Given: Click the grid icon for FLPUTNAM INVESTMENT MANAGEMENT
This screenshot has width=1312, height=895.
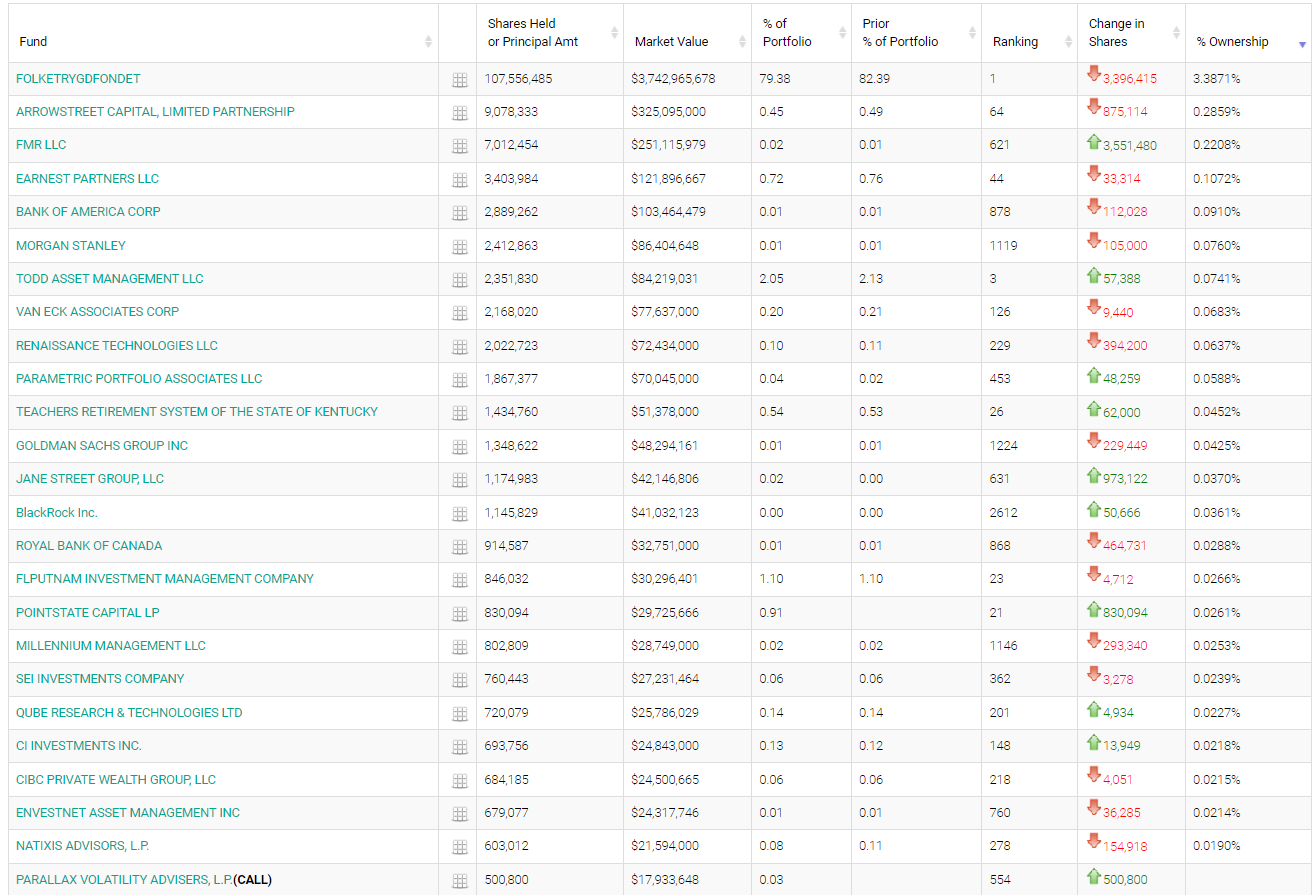Looking at the screenshot, I should (460, 580).
